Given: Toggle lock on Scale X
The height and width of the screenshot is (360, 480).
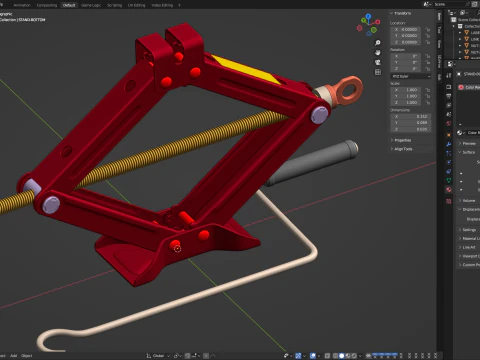Looking at the screenshot, I should click(428, 90).
